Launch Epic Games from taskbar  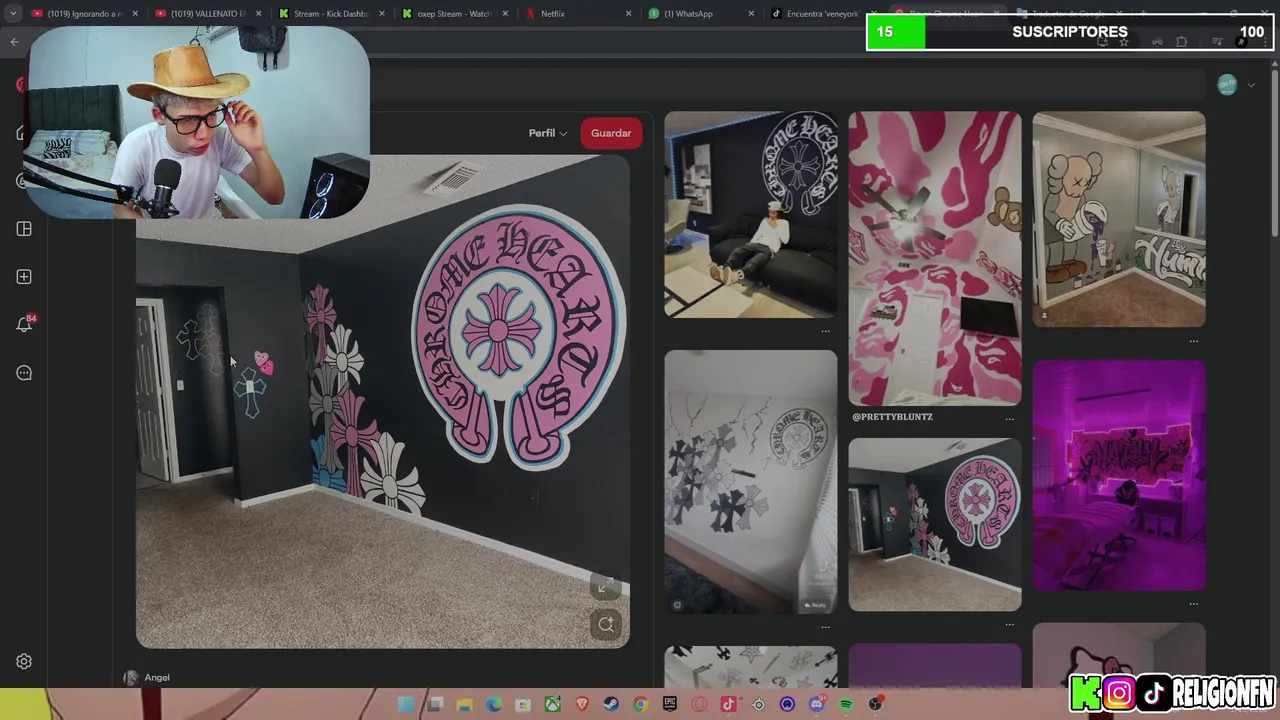click(x=670, y=704)
